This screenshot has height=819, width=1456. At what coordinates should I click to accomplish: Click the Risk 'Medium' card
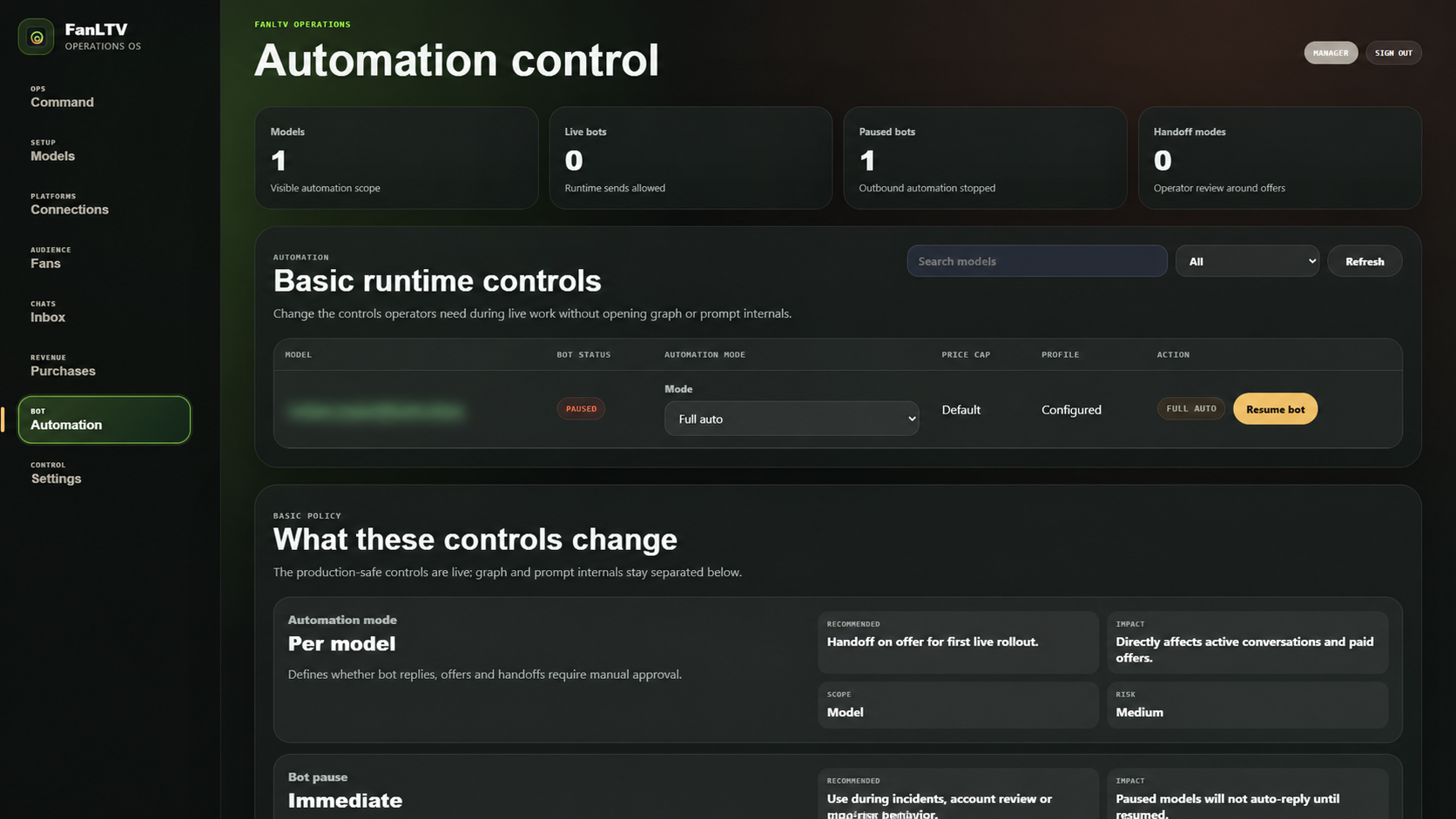coord(1247,705)
